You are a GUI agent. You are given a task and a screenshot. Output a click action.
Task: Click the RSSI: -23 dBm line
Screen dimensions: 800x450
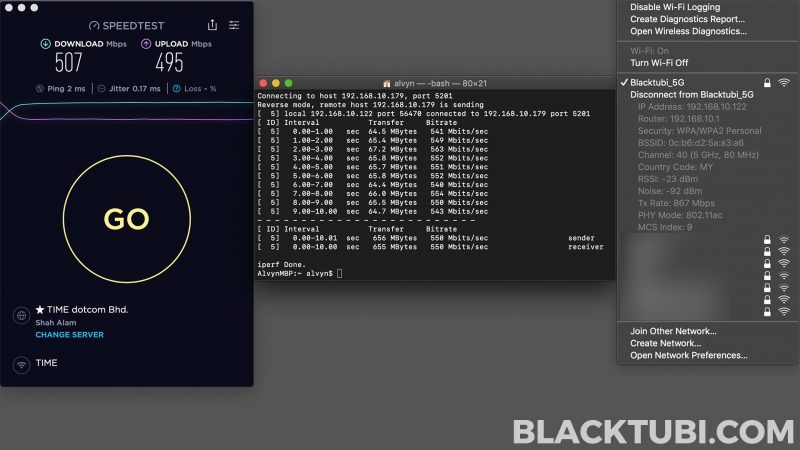(668, 179)
